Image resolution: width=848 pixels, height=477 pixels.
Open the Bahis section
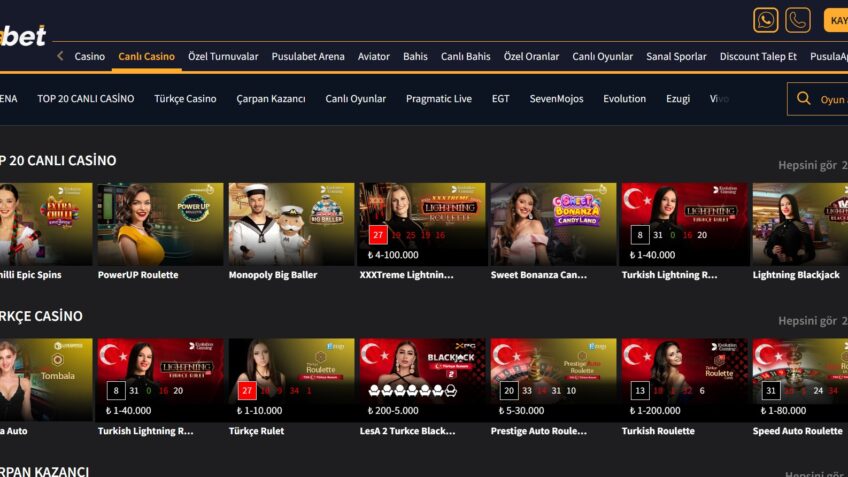pyautogui.click(x=415, y=56)
